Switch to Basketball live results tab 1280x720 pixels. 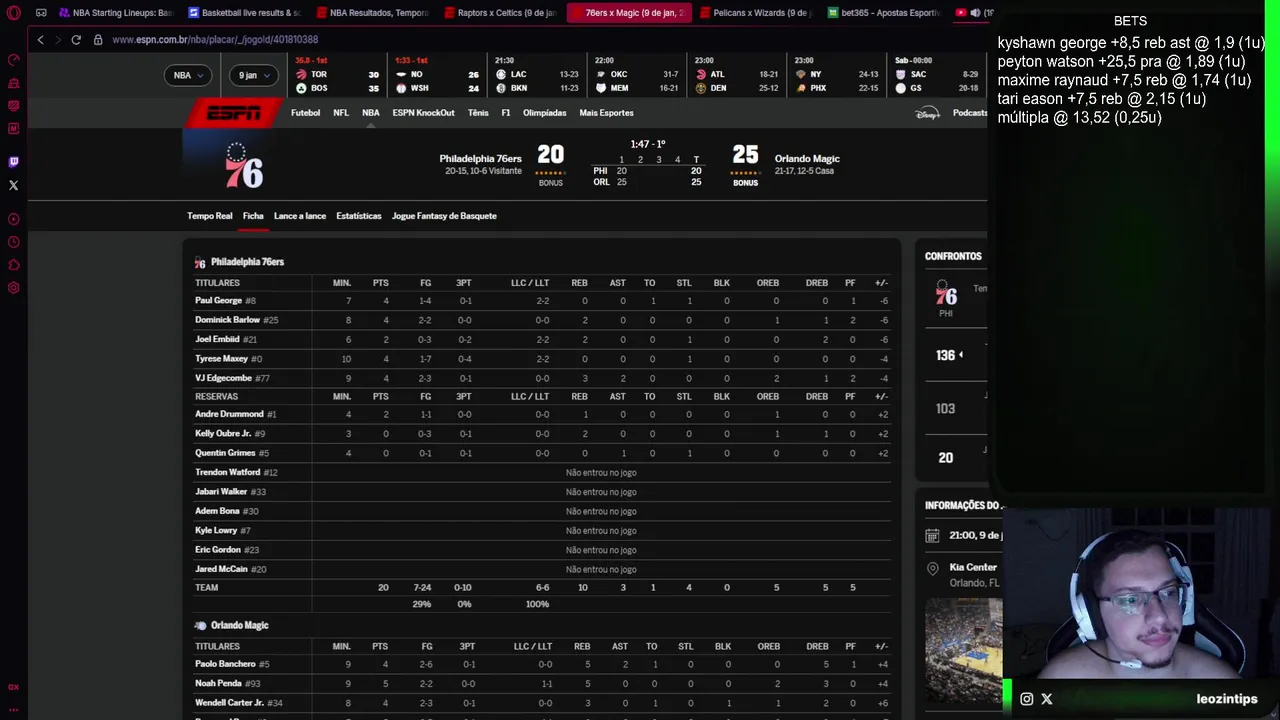coord(244,13)
